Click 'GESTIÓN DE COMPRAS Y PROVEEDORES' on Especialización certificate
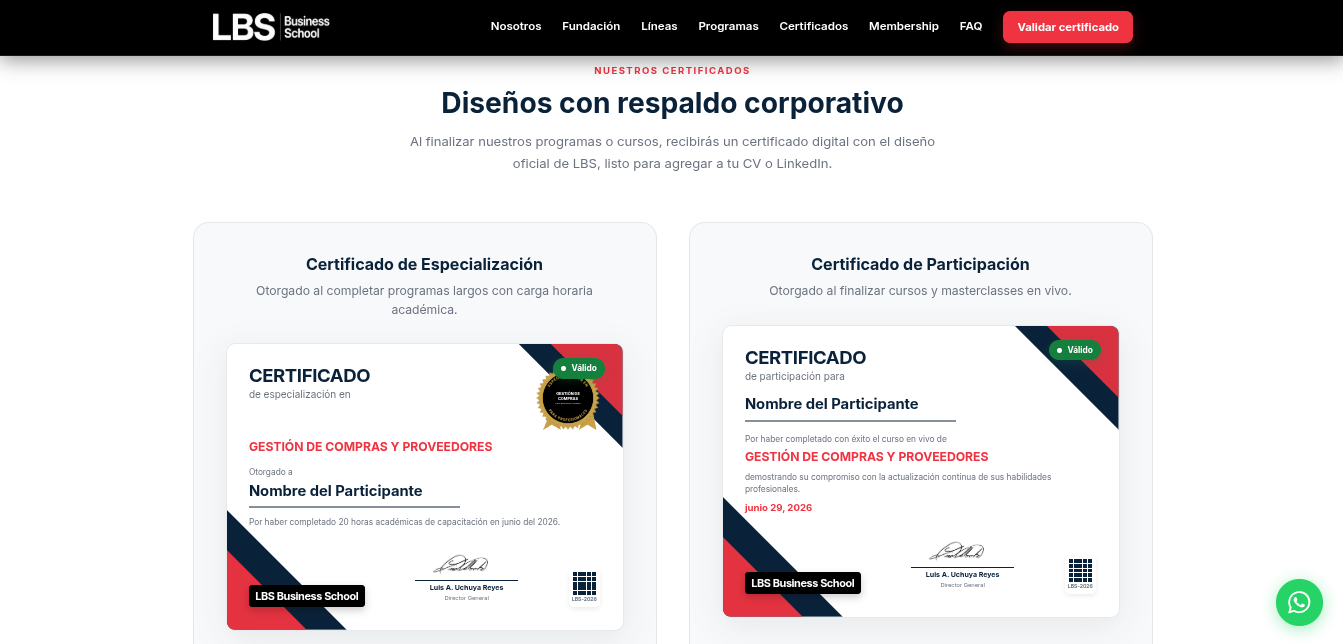 pyautogui.click(x=371, y=447)
